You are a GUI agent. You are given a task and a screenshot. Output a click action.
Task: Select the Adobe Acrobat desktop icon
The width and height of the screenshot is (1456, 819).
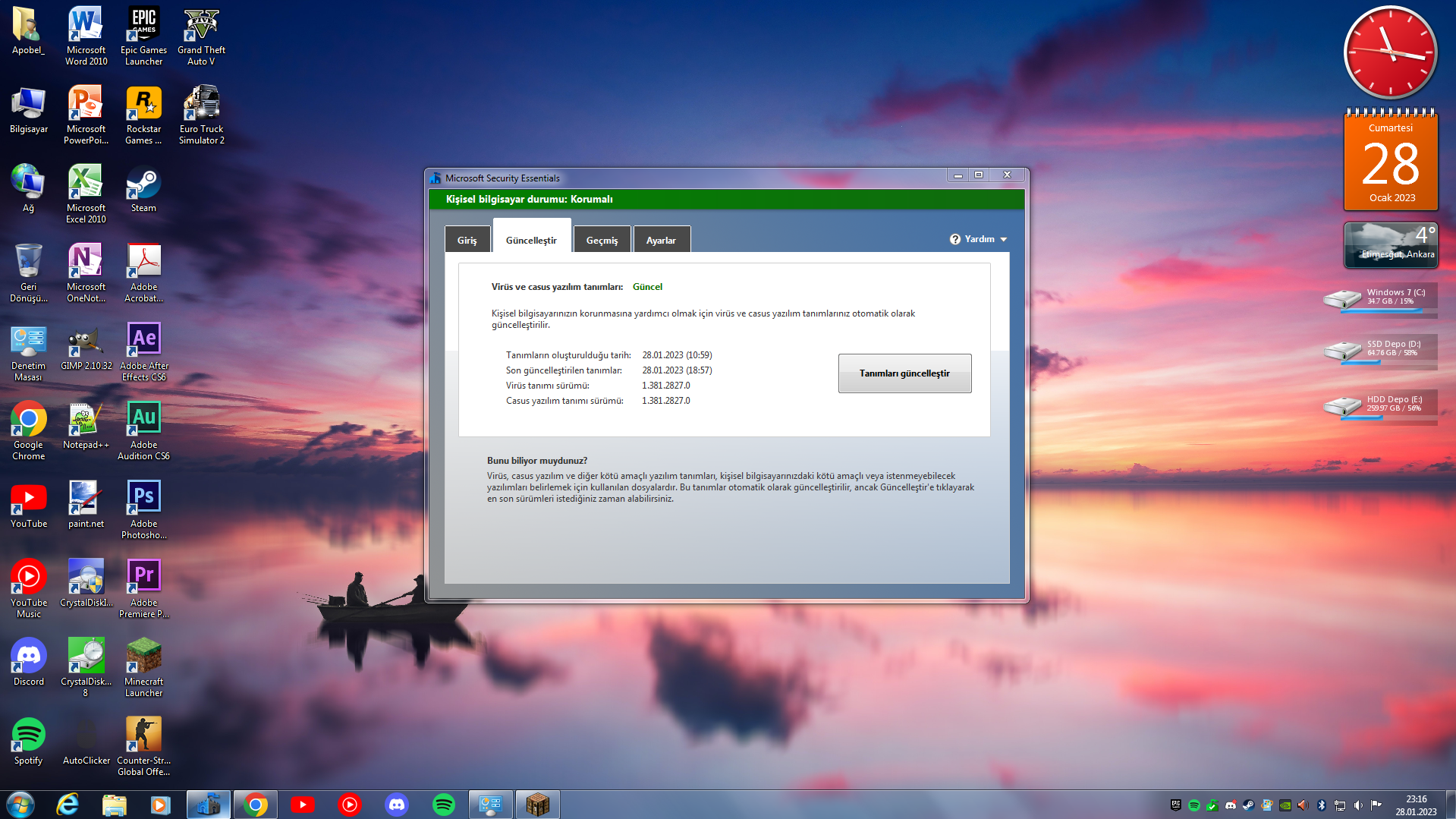[143, 273]
